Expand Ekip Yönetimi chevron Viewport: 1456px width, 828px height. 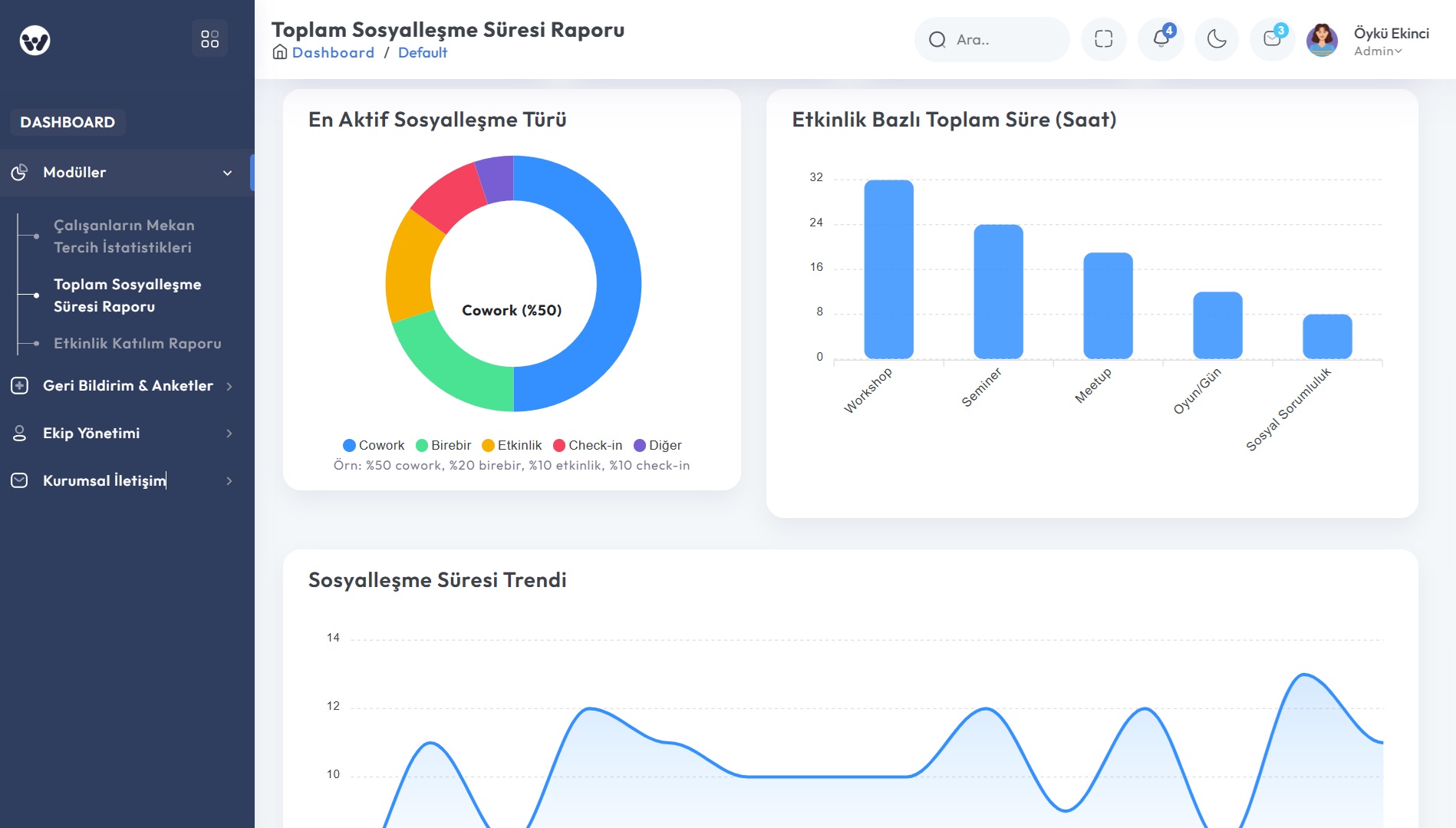pos(229,434)
